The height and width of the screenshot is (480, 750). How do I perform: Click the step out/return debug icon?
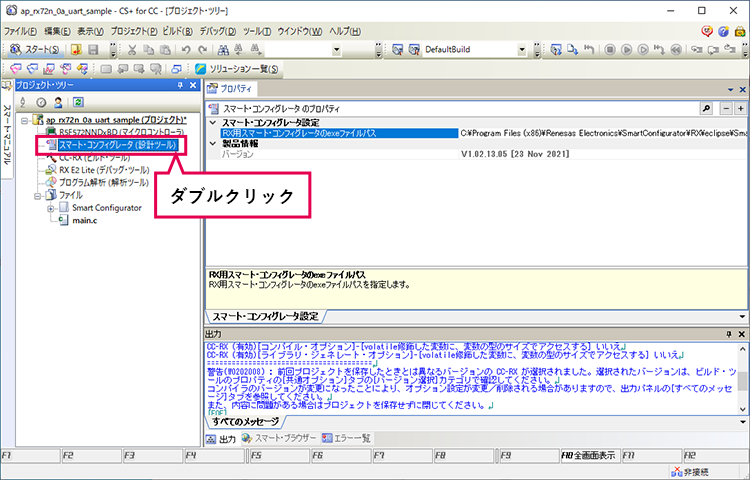[x=730, y=49]
